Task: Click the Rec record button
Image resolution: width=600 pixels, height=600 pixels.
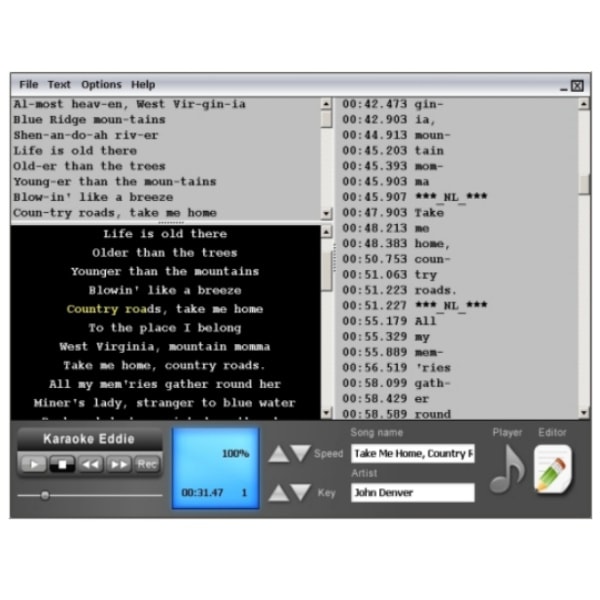Action: tap(147, 464)
